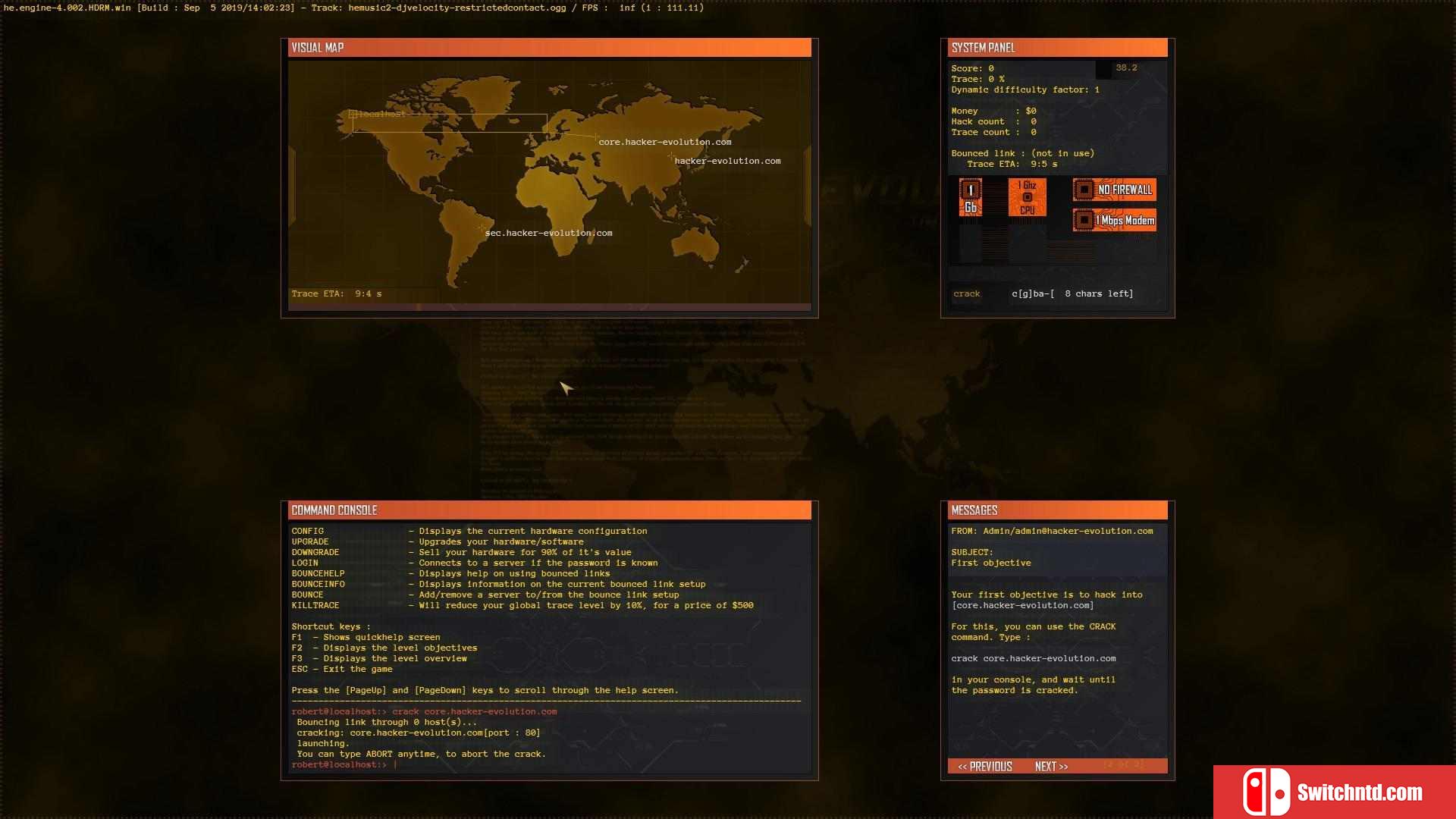This screenshot has width=1456, height=819.
Task: Click the NO FIREWALL hardware slot
Action: pyautogui.click(x=1115, y=190)
